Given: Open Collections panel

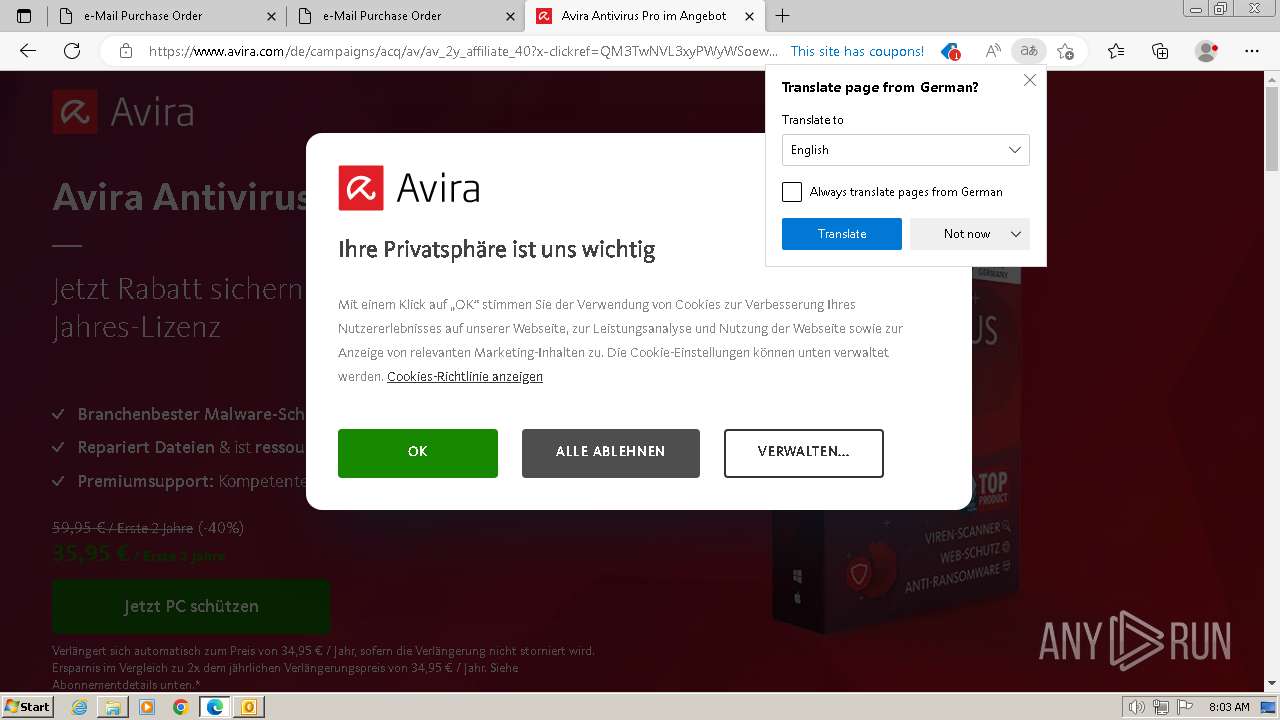Looking at the screenshot, I should (1160, 51).
